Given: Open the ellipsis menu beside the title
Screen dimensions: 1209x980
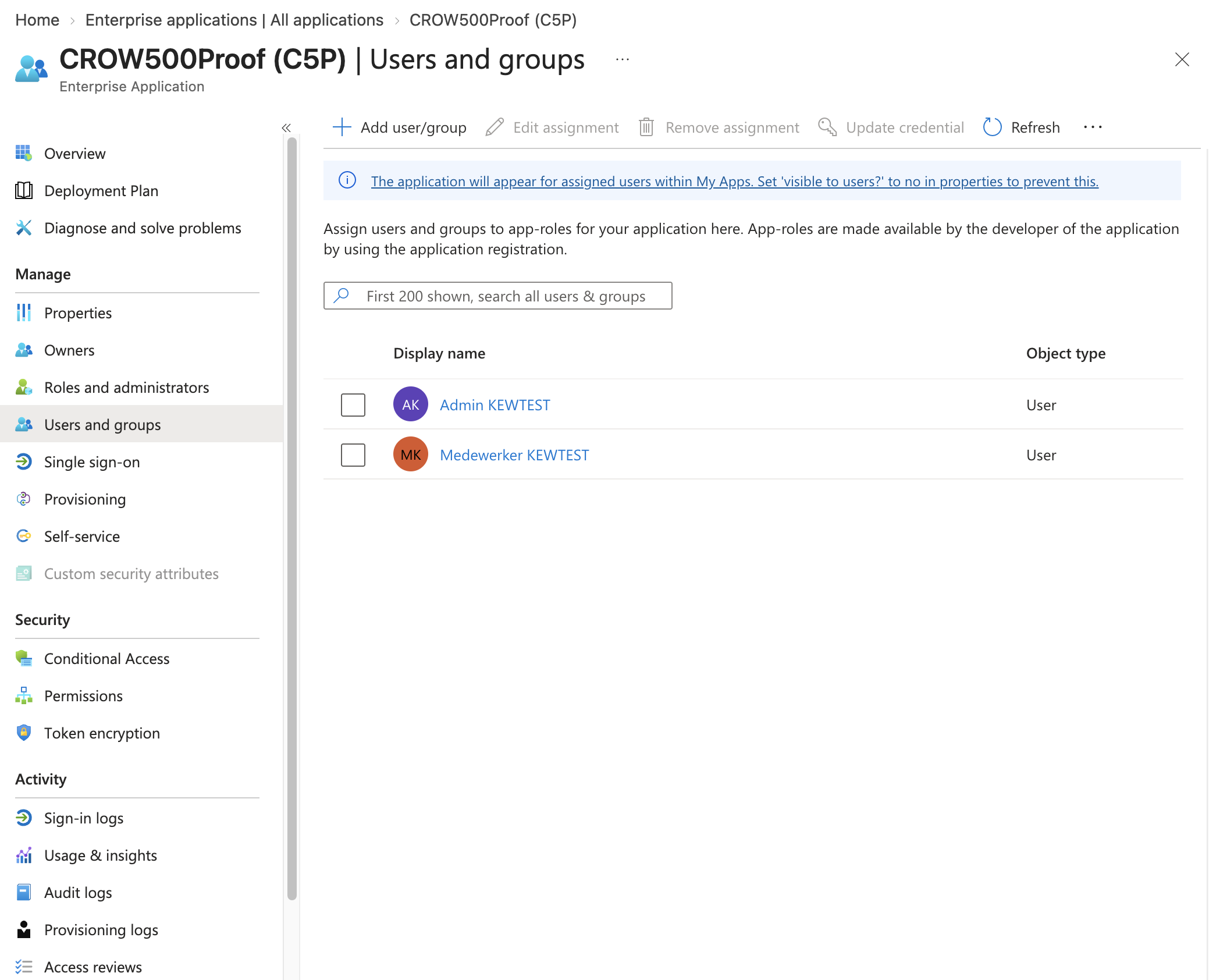Looking at the screenshot, I should [x=623, y=59].
